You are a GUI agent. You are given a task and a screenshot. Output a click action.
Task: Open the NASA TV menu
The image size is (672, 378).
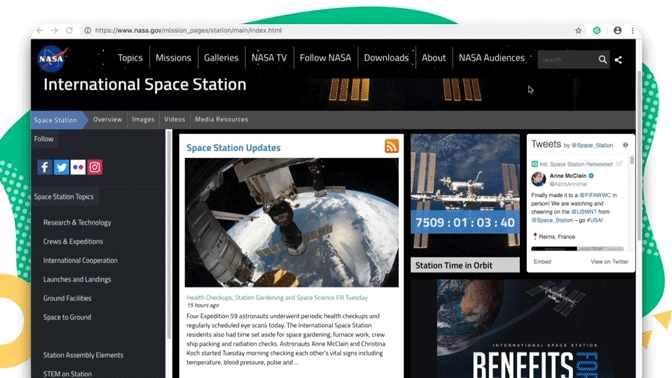tap(269, 58)
